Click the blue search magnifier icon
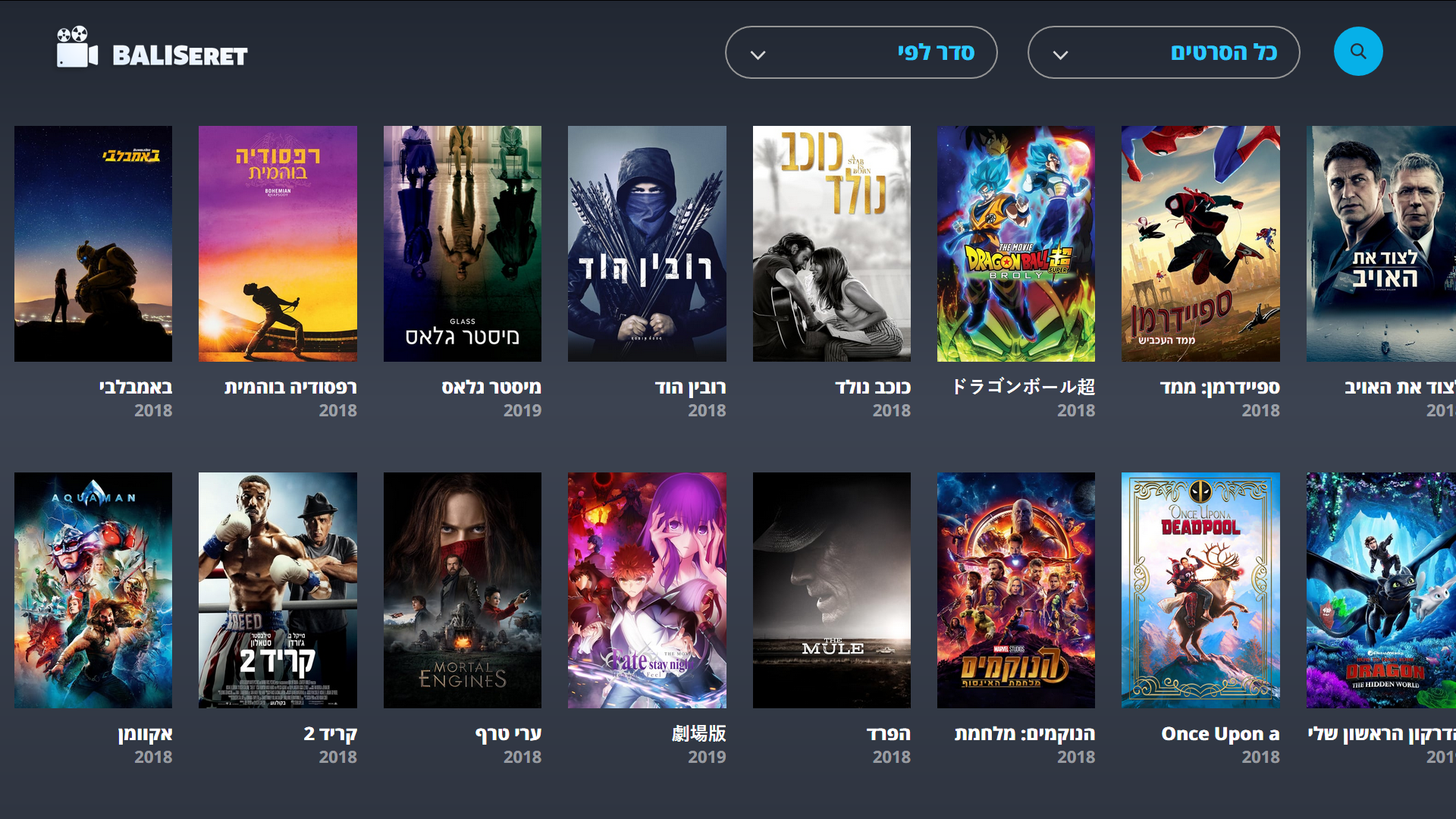The width and height of the screenshot is (1456, 819). 1357,52
